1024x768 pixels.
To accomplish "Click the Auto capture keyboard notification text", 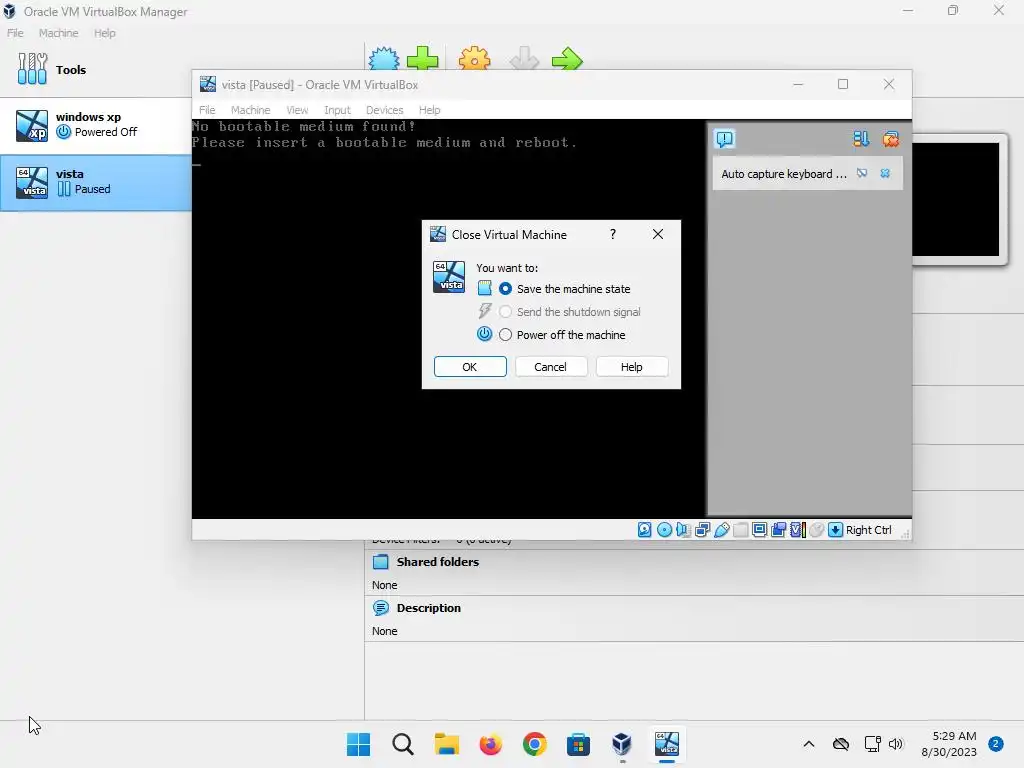I will point(784,174).
